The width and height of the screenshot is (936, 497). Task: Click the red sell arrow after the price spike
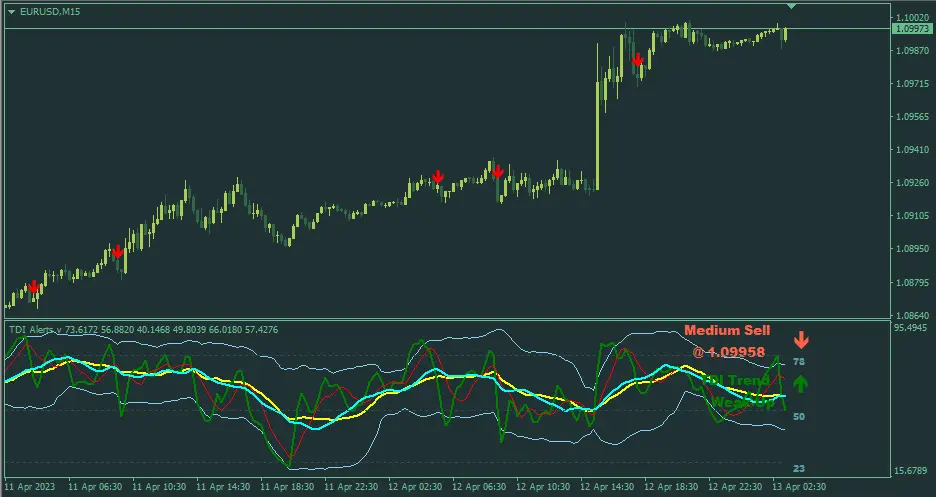[x=638, y=60]
